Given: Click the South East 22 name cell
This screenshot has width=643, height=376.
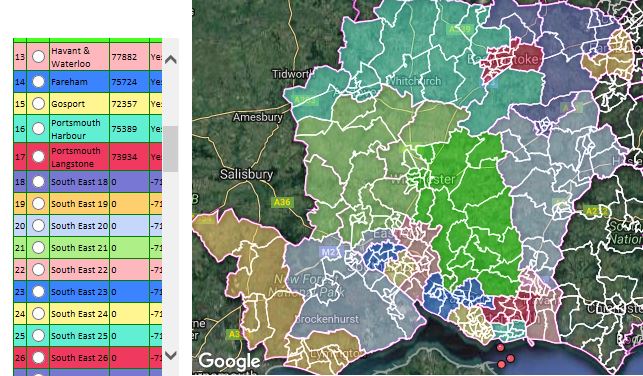Looking at the screenshot, I should (x=80, y=270).
